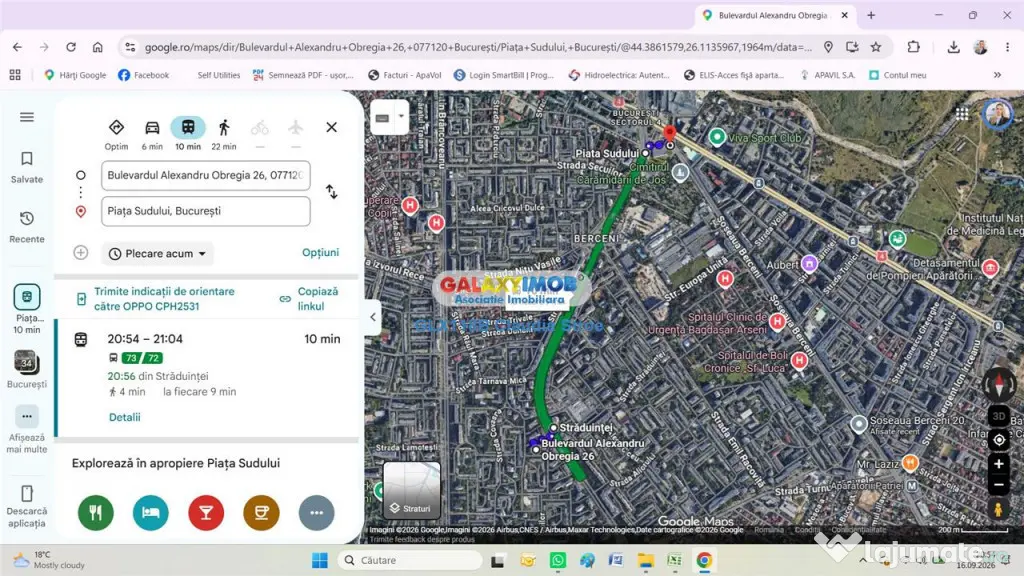Show hotels near Piața Sudului
1024x576 pixels.
tap(151, 513)
